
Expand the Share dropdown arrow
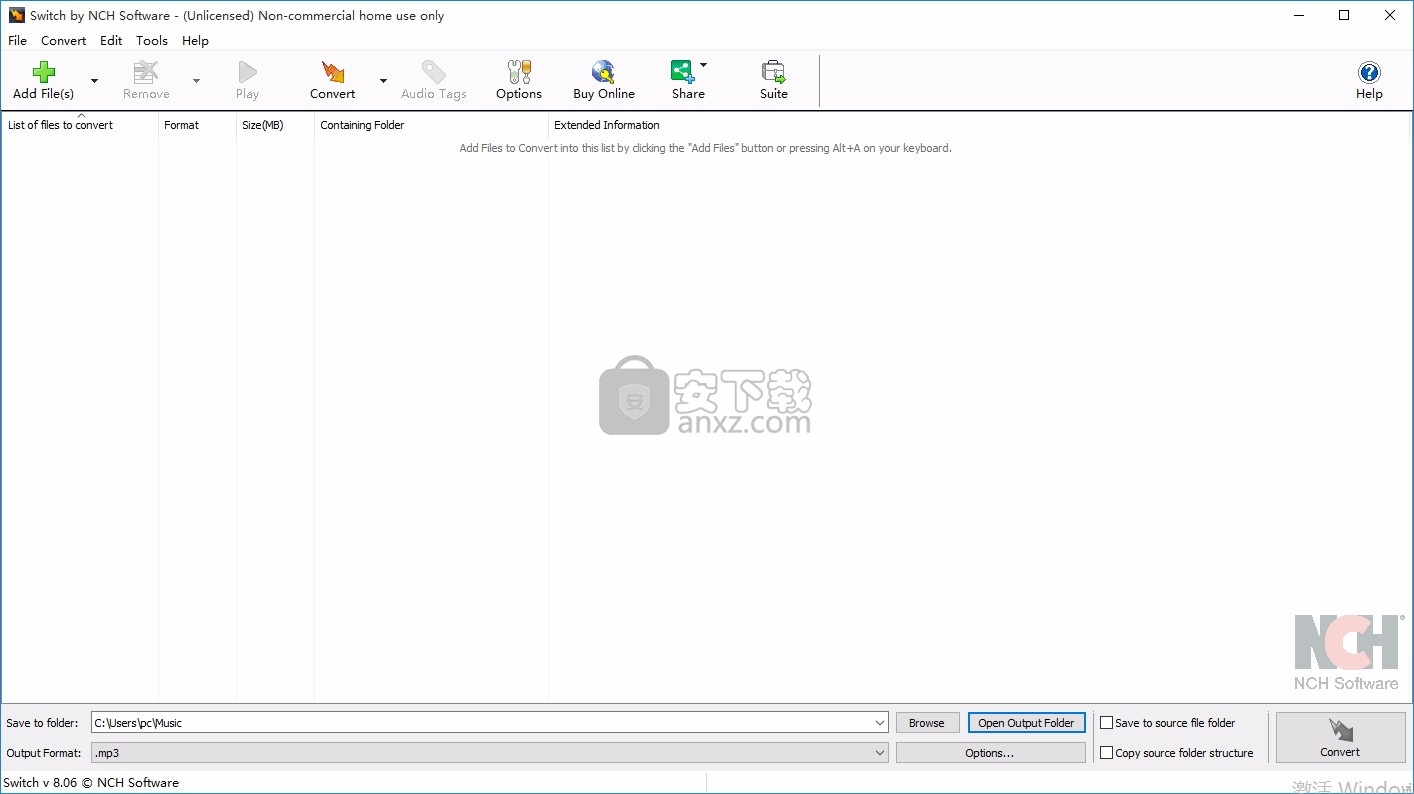703,66
